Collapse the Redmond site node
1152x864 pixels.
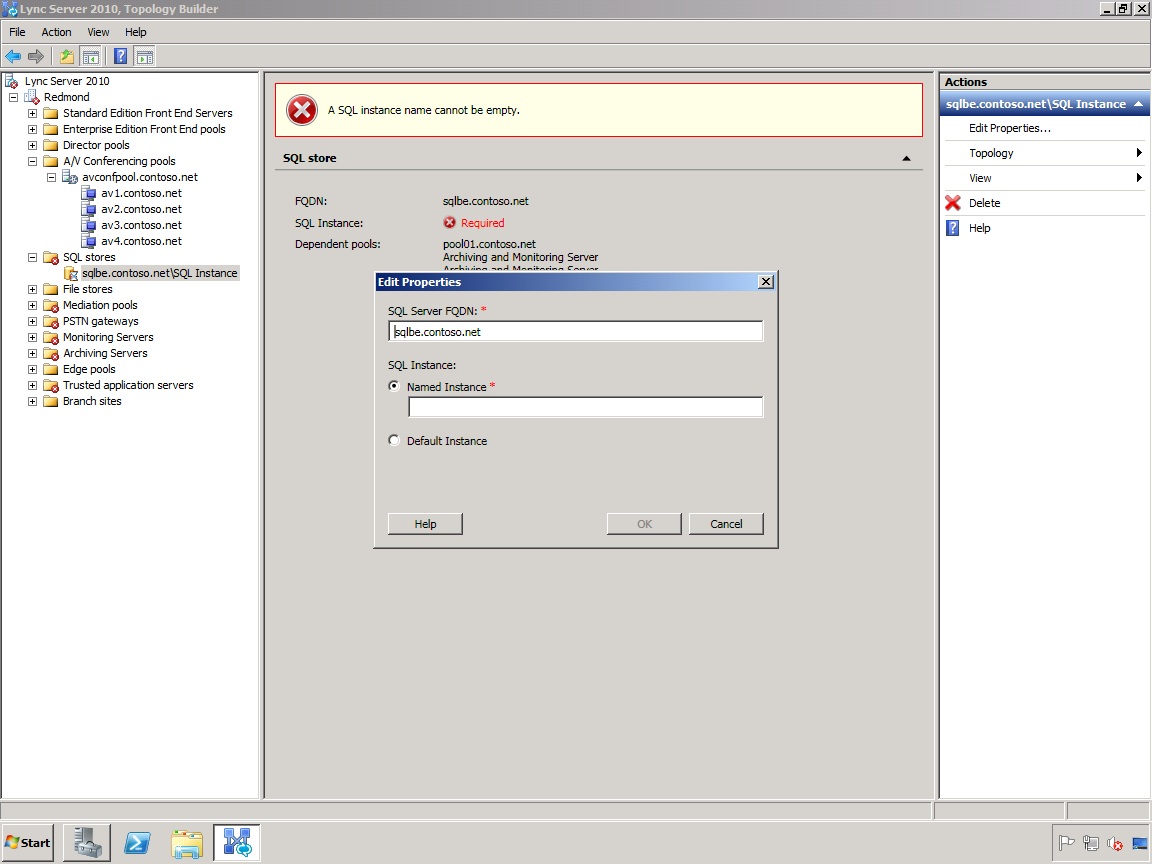[13, 97]
